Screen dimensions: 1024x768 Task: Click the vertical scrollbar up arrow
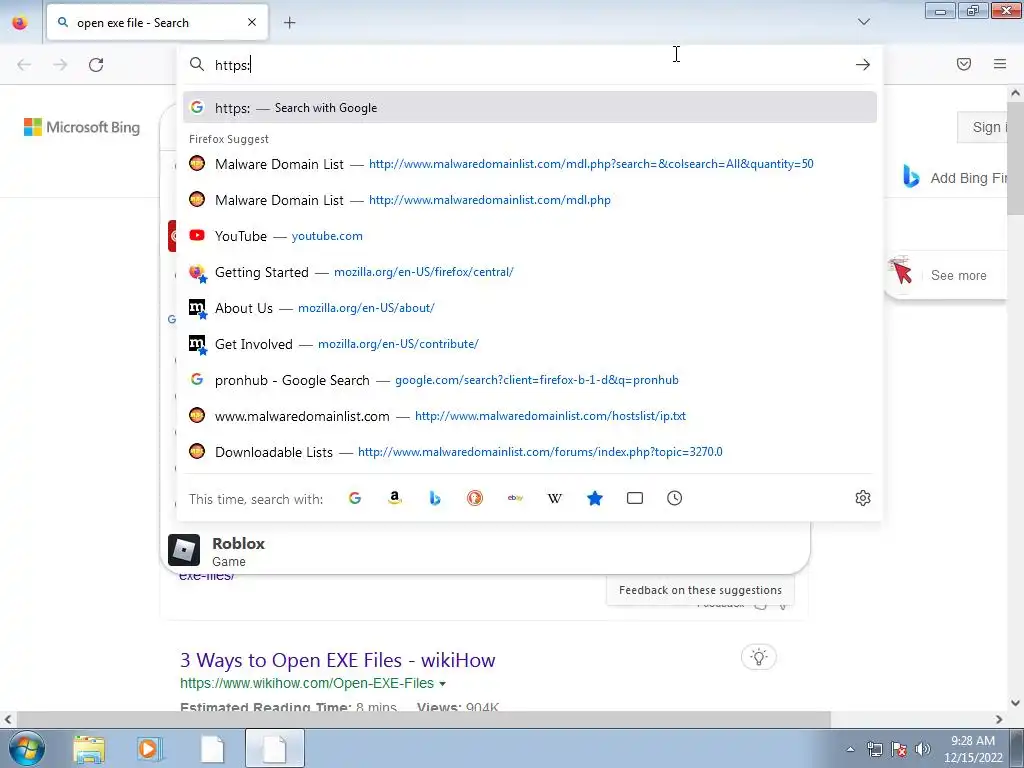click(1015, 93)
